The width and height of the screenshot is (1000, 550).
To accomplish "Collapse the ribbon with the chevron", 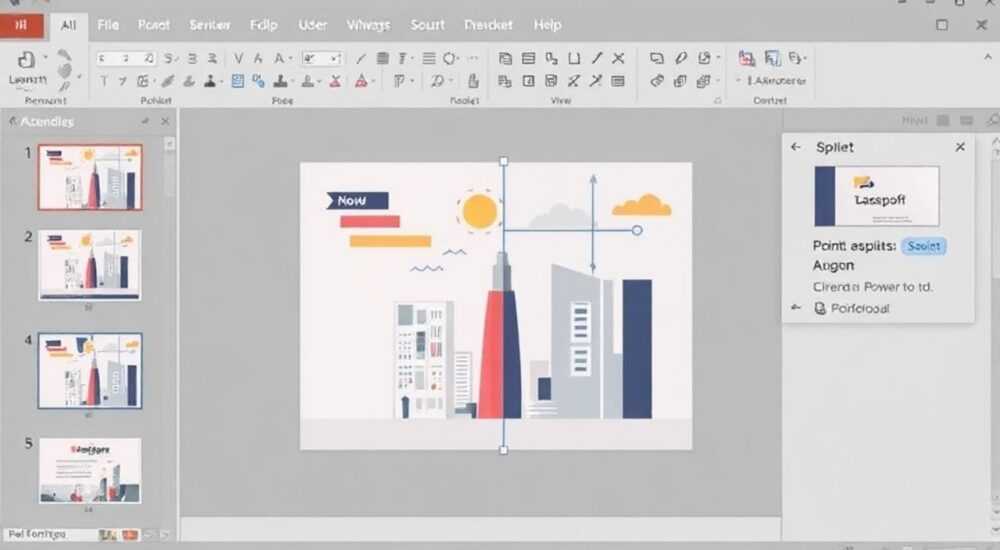I will tap(988, 57).
